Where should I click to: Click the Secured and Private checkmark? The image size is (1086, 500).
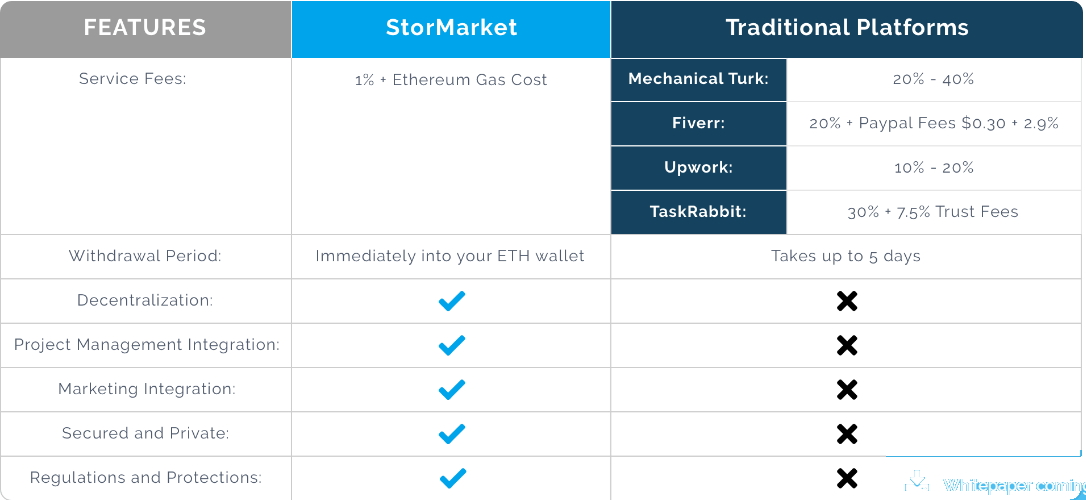(452, 434)
